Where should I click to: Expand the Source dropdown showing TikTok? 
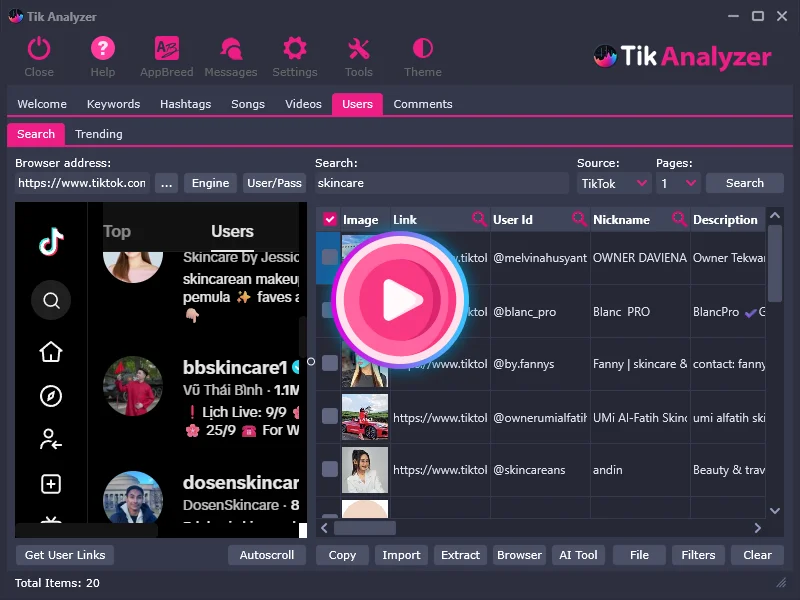(x=614, y=183)
